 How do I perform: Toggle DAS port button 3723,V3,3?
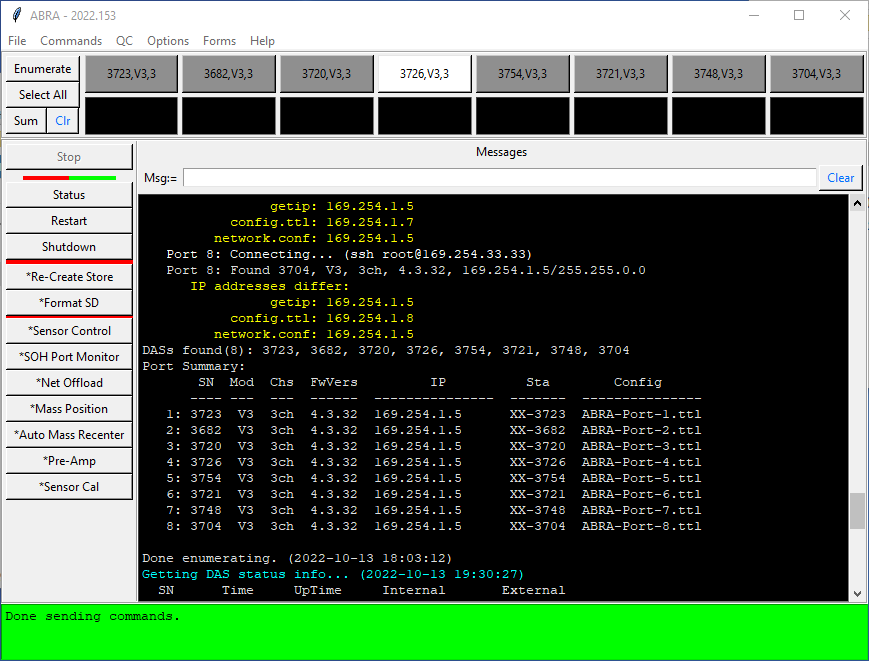[131, 74]
